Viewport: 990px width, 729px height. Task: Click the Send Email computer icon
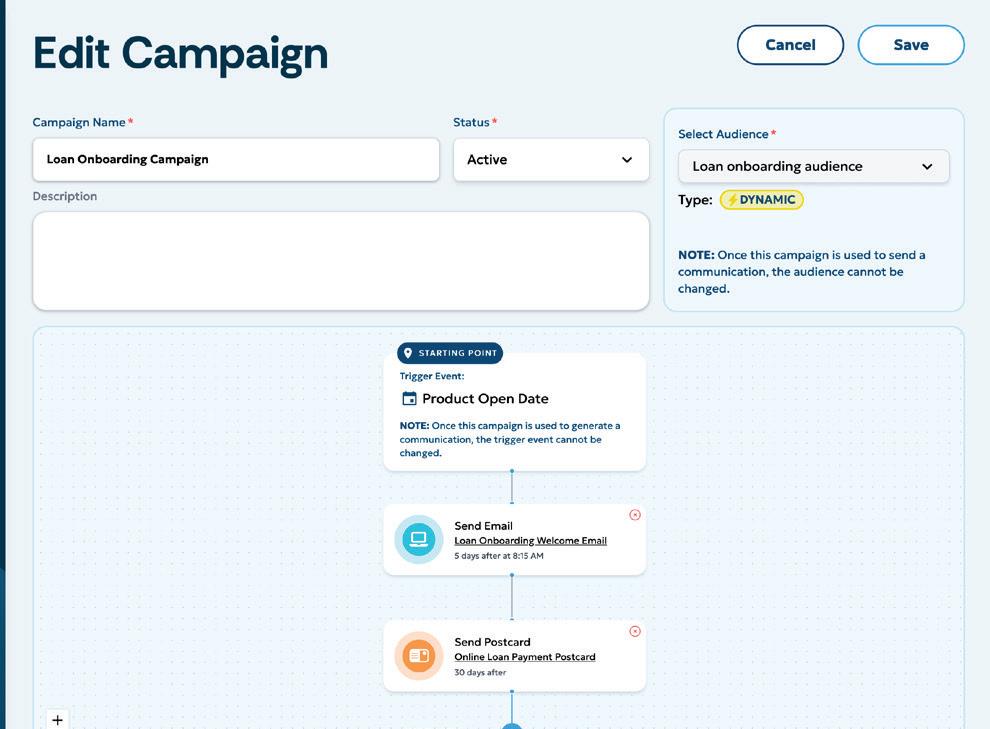tap(418, 540)
